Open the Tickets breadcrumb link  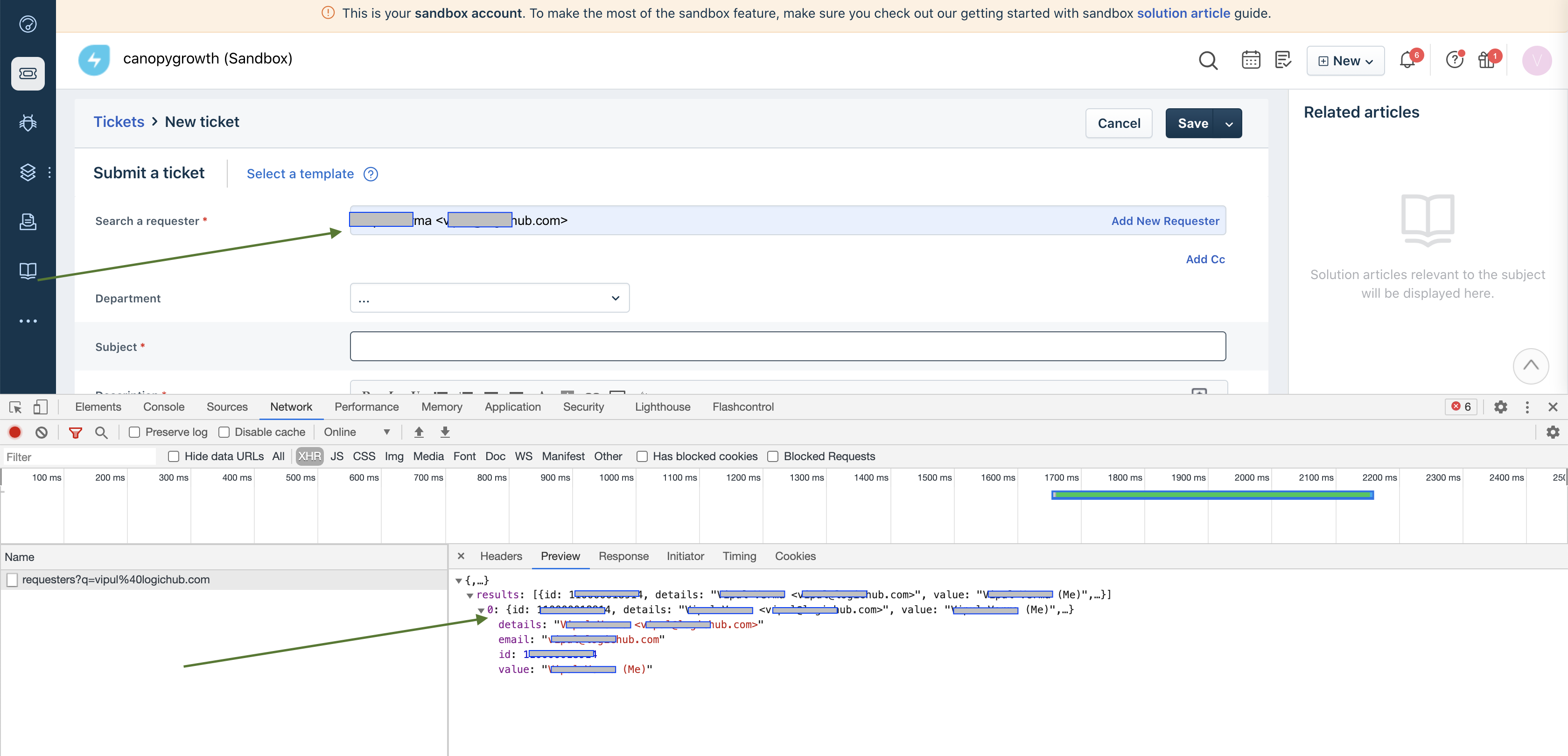[119, 122]
